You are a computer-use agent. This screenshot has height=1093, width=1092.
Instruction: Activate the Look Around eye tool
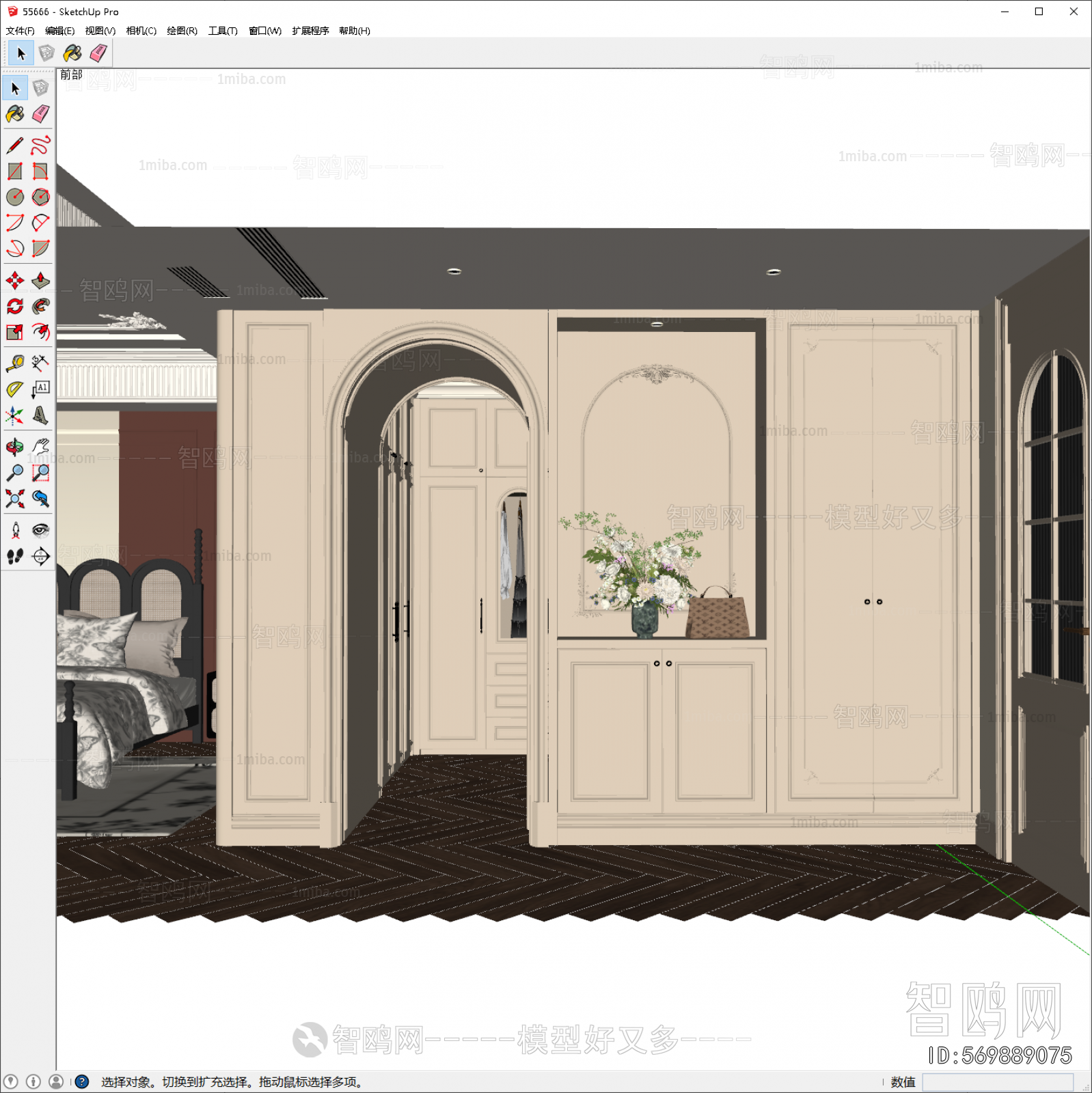41,531
